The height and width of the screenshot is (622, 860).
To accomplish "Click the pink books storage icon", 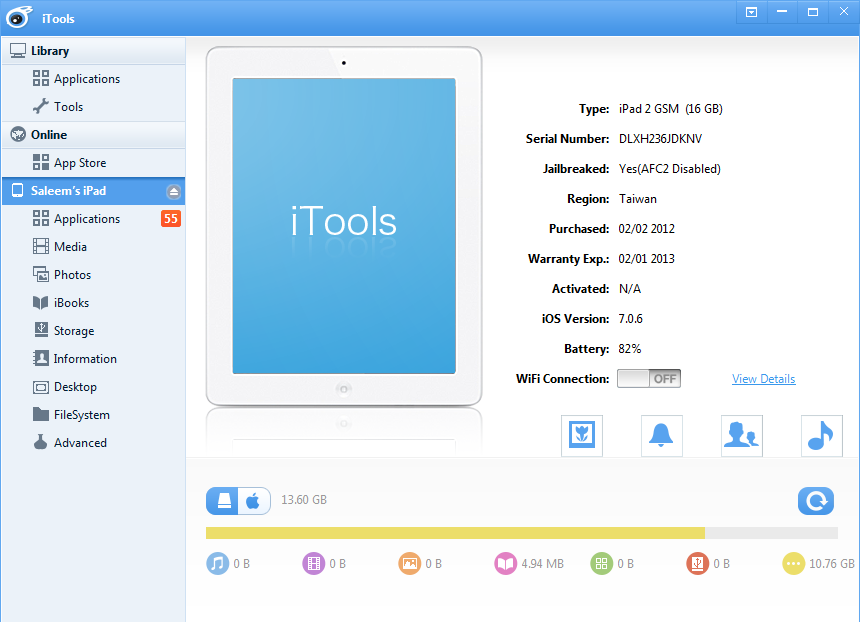I will [x=505, y=563].
